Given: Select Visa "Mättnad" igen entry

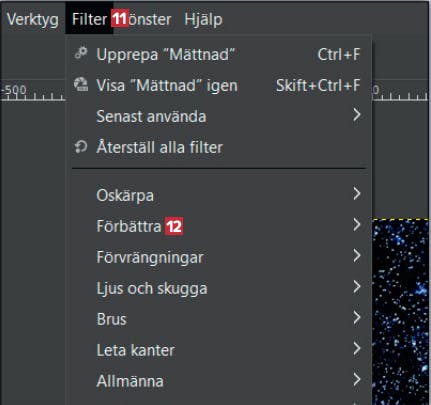Looking at the screenshot, I should 219,85.
